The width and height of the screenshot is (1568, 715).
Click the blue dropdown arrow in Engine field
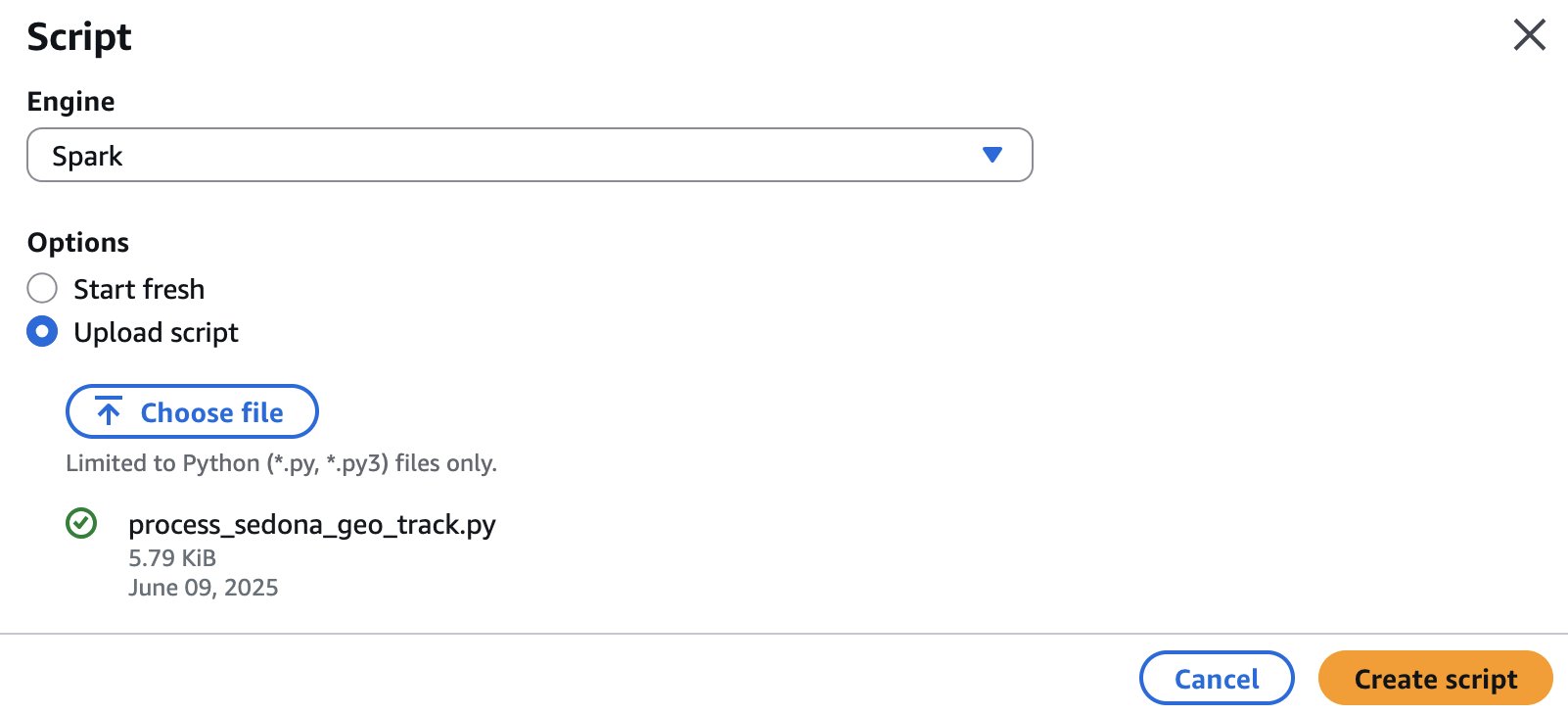992,154
